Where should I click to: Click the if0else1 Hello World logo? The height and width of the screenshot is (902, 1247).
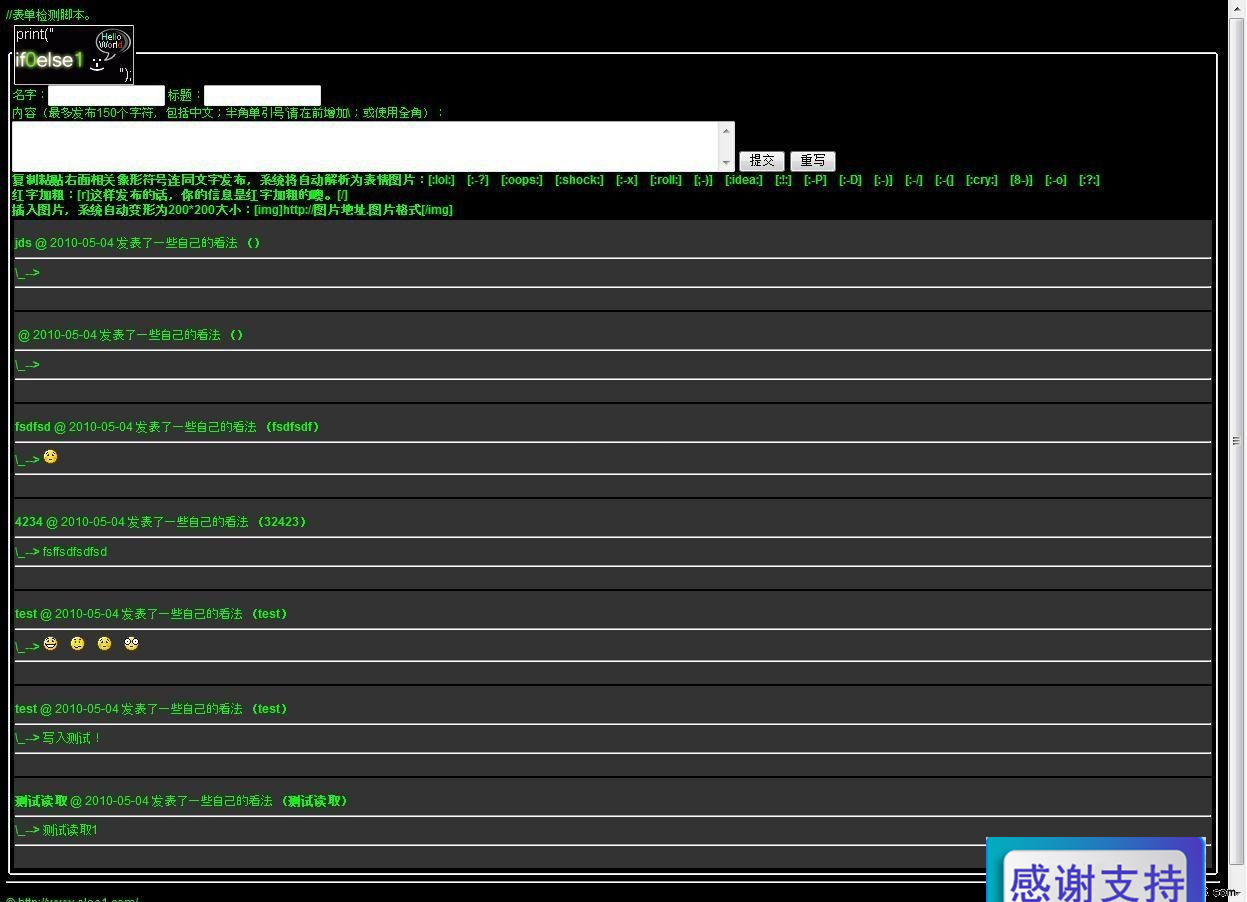pos(74,55)
